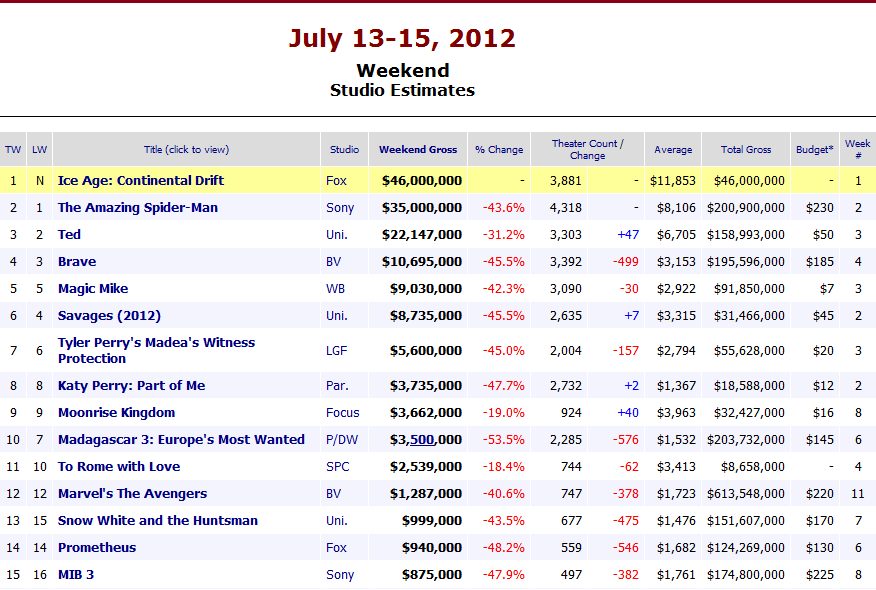Sort by the Total Gross column header
This screenshot has height=590, width=876.
click(745, 149)
